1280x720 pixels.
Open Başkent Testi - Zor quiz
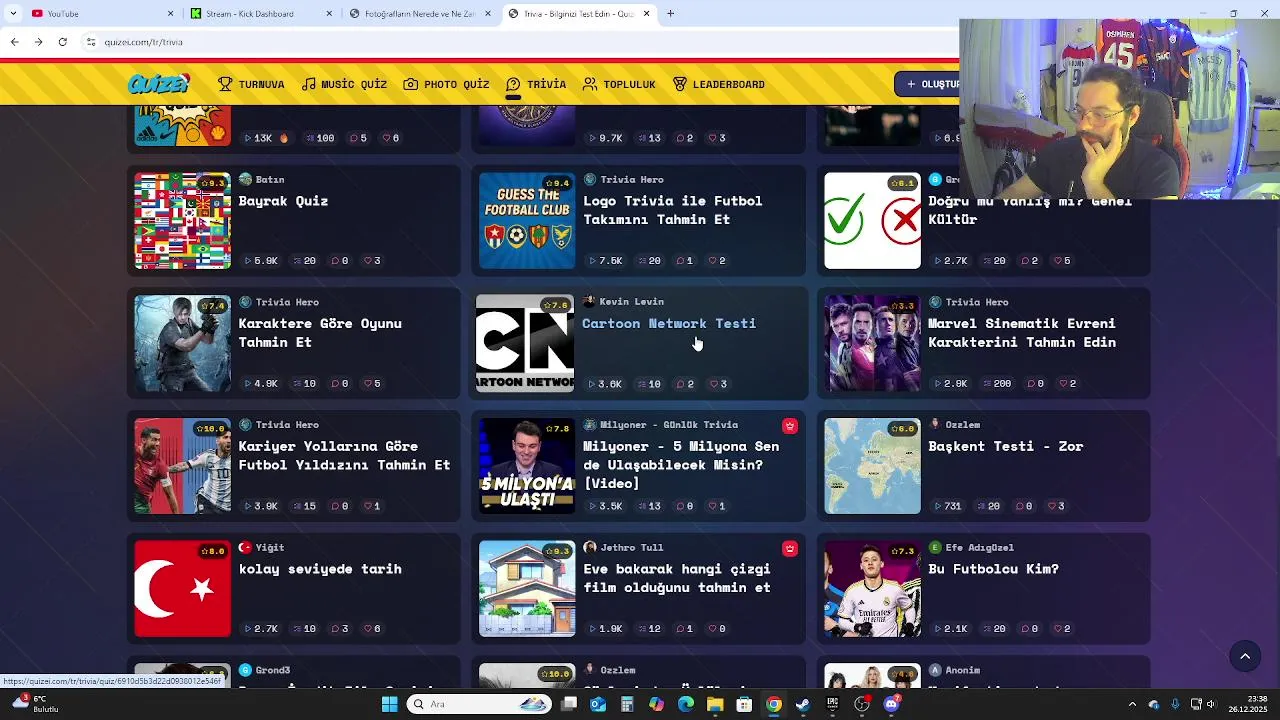tap(1005, 446)
